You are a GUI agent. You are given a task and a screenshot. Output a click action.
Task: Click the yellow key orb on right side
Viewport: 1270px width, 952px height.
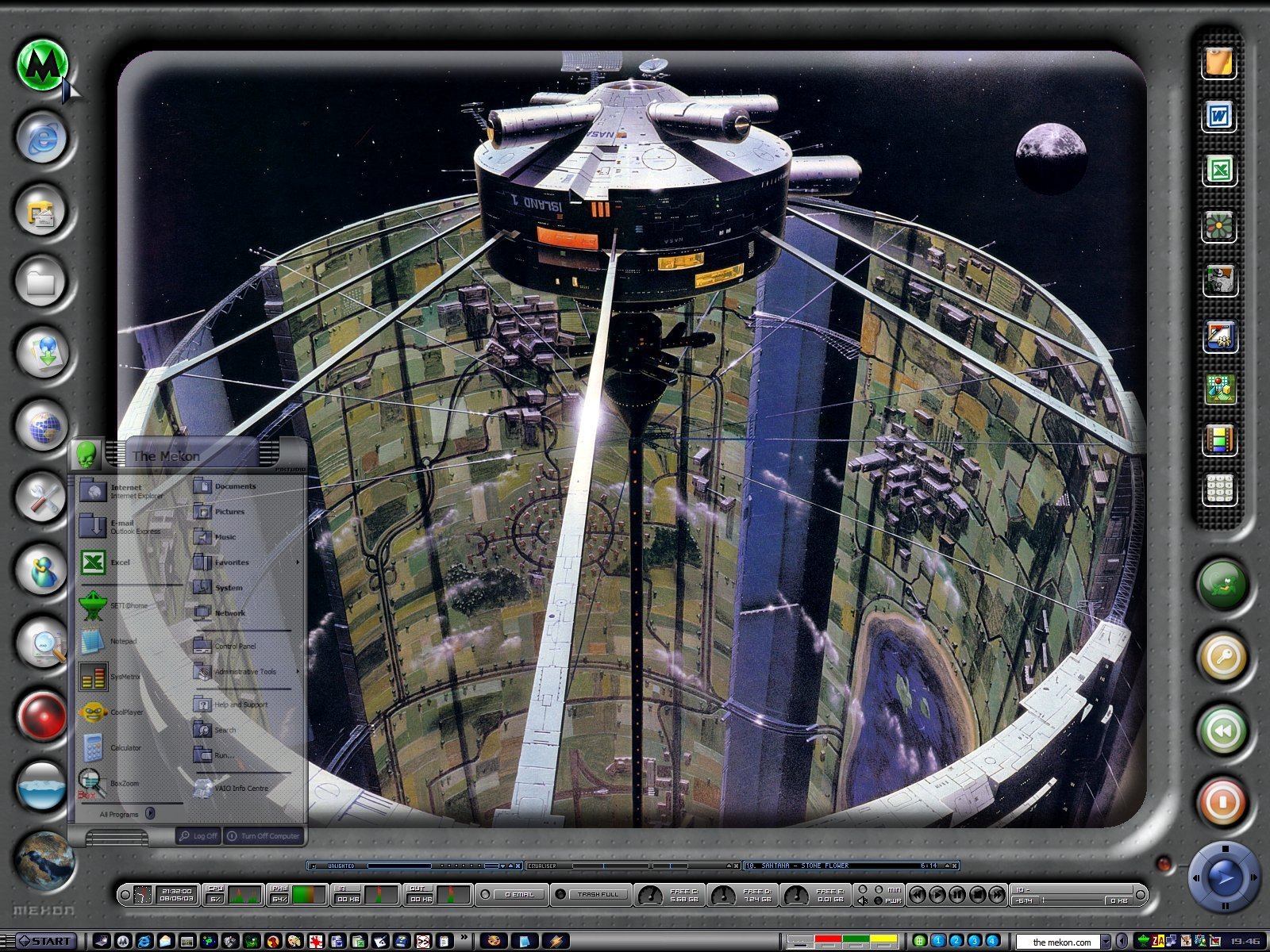[x=1222, y=657]
